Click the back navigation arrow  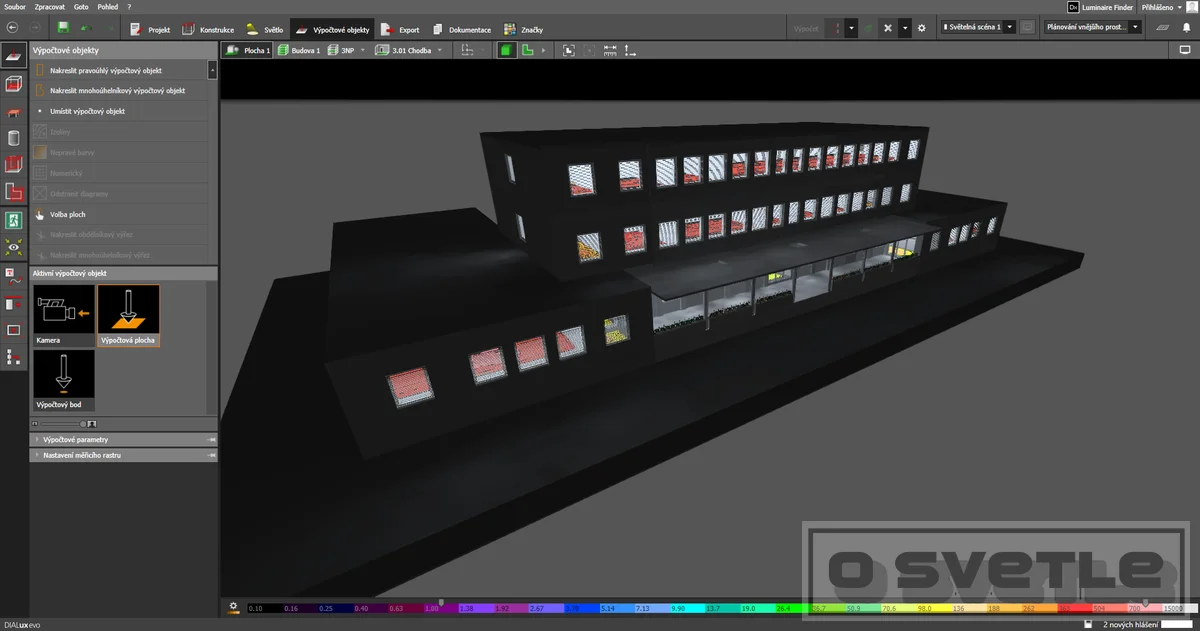point(12,28)
